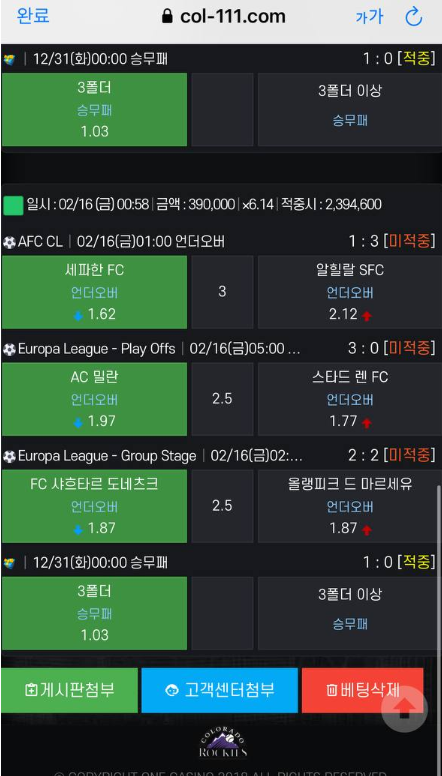Click the gift box icon next to the lower 12/31 entry
The height and width of the screenshot is (776, 442).
click(9, 563)
